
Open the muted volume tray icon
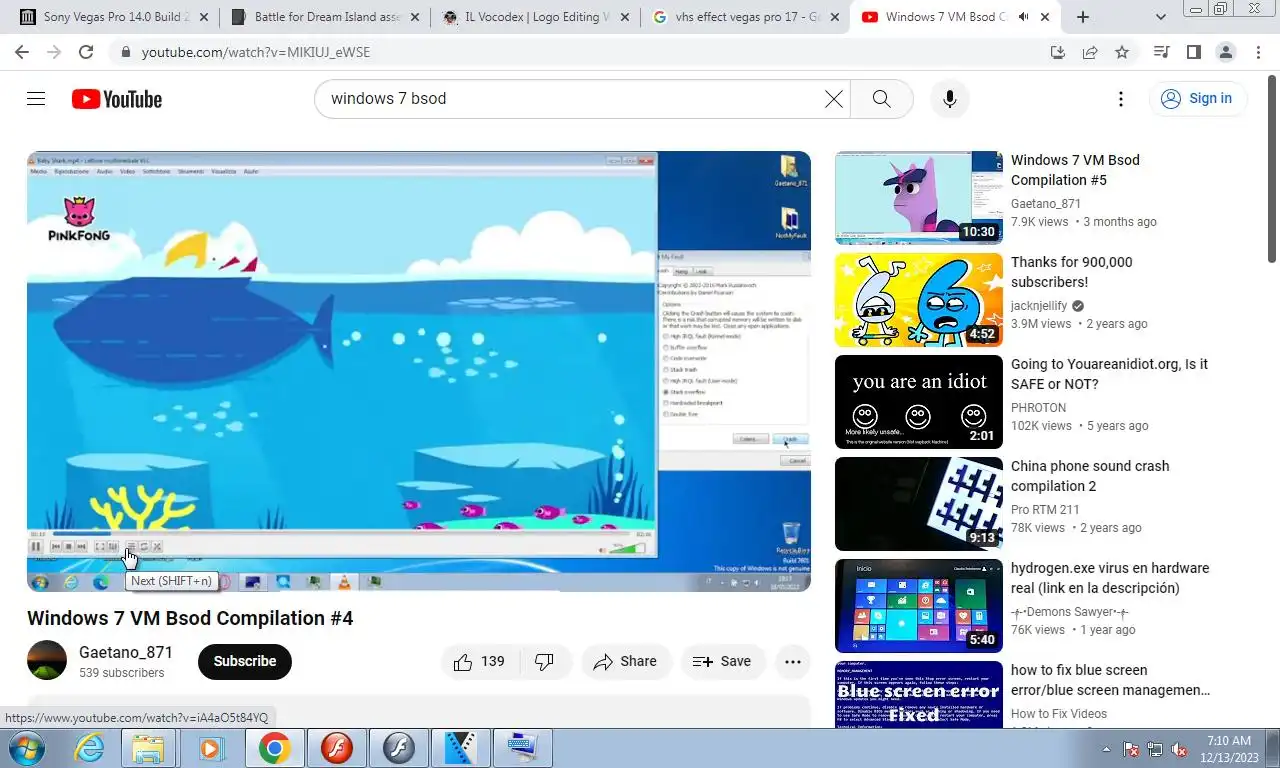(1179, 749)
